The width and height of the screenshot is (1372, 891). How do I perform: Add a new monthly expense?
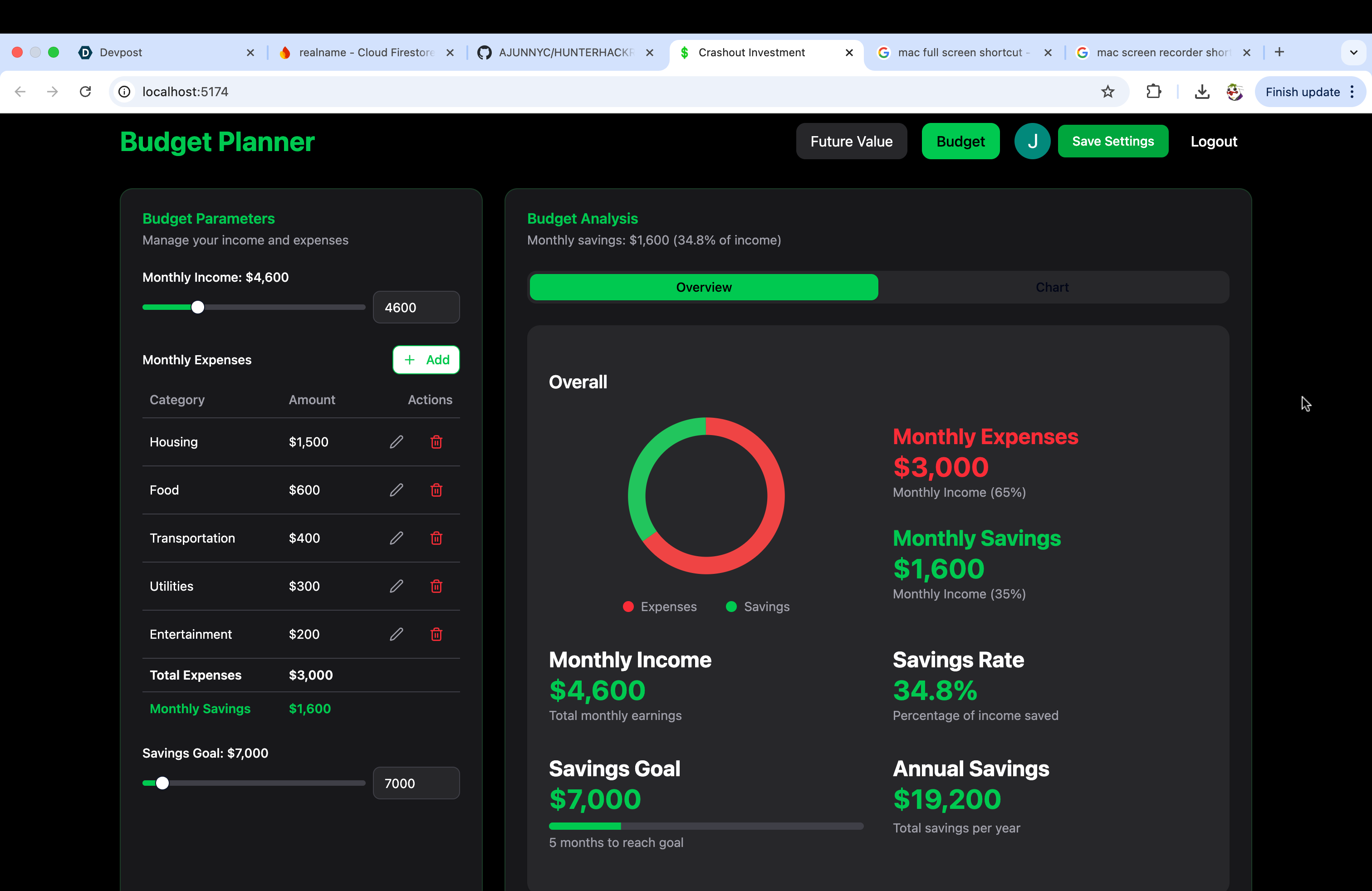pos(426,360)
